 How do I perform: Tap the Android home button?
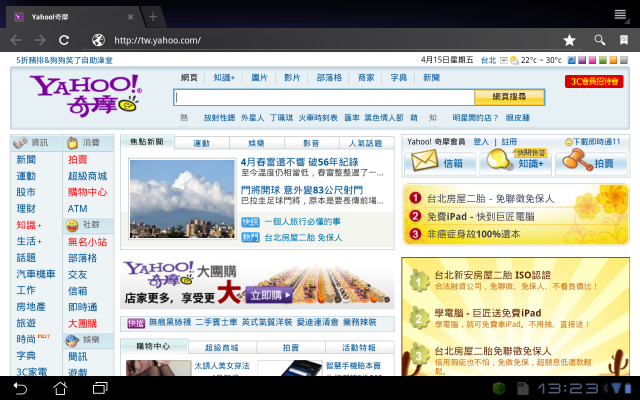[x=60, y=388]
